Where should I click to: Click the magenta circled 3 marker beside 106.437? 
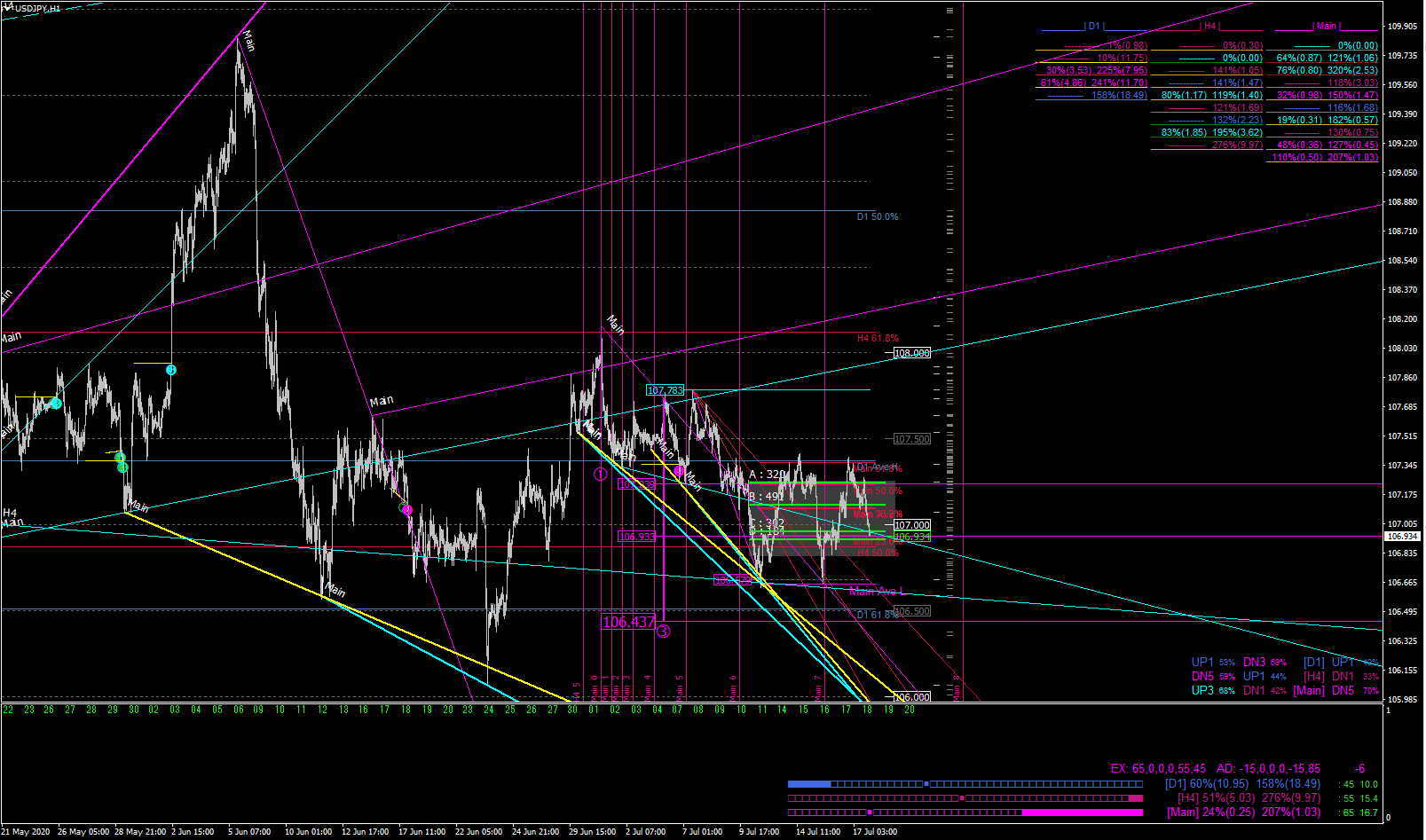tap(663, 632)
